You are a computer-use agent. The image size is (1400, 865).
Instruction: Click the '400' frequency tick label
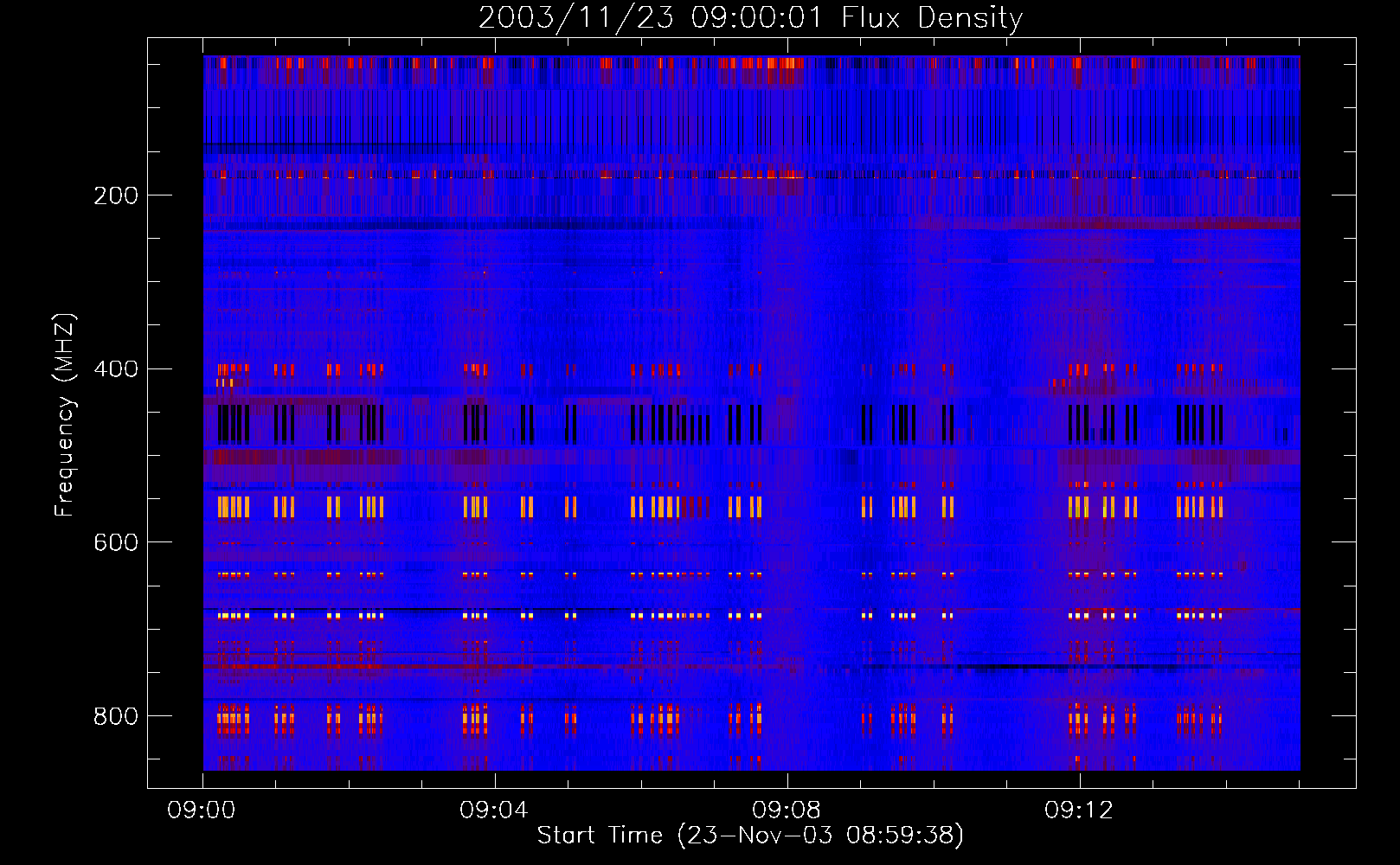coord(116,369)
